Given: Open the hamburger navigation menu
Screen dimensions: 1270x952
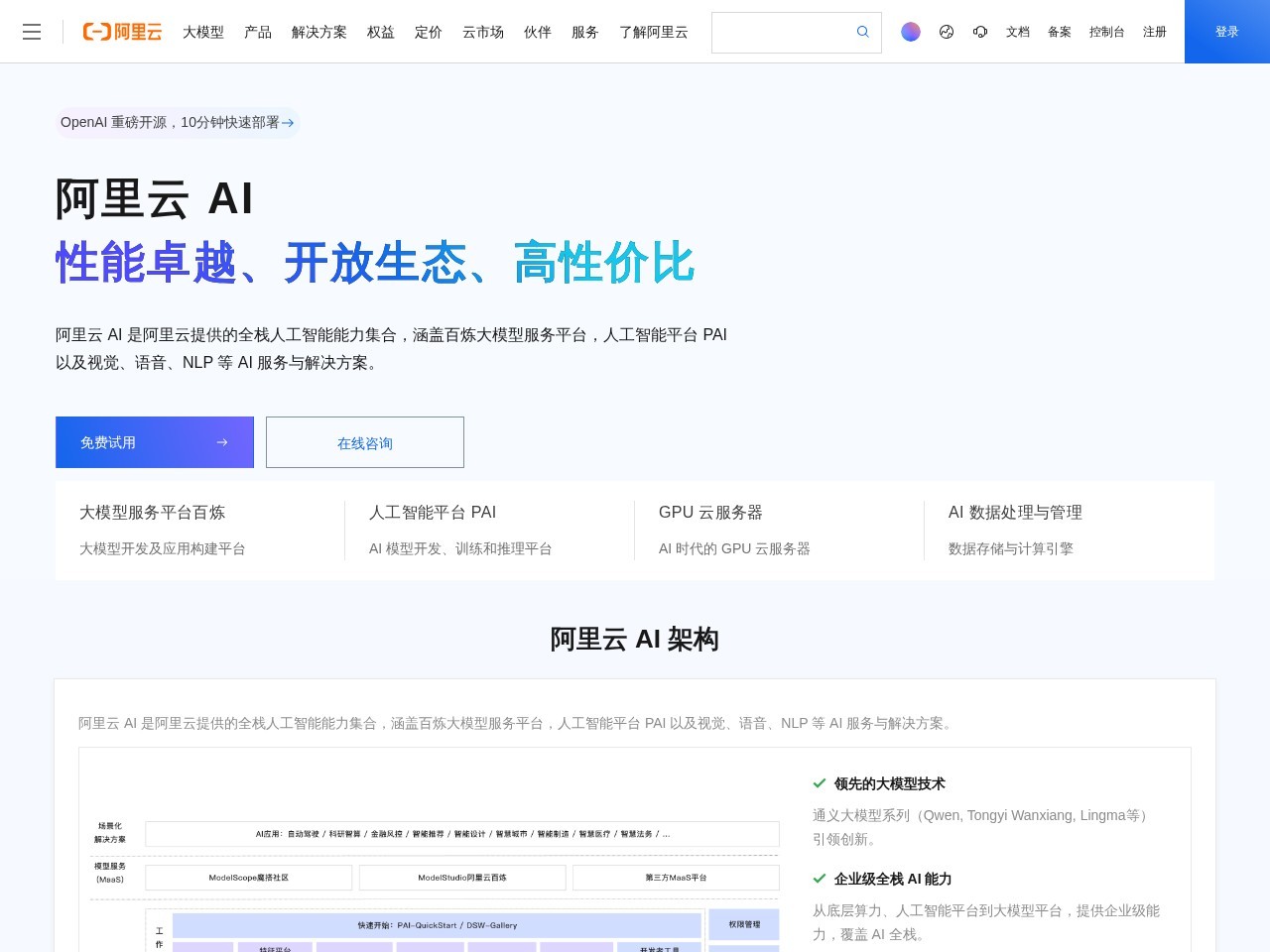Looking at the screenshot, I should click(x=32, y=32).
